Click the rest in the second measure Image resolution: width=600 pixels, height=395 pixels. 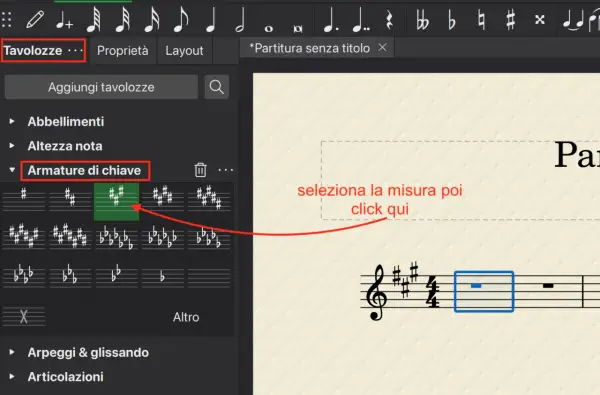[x=548, y=286]
